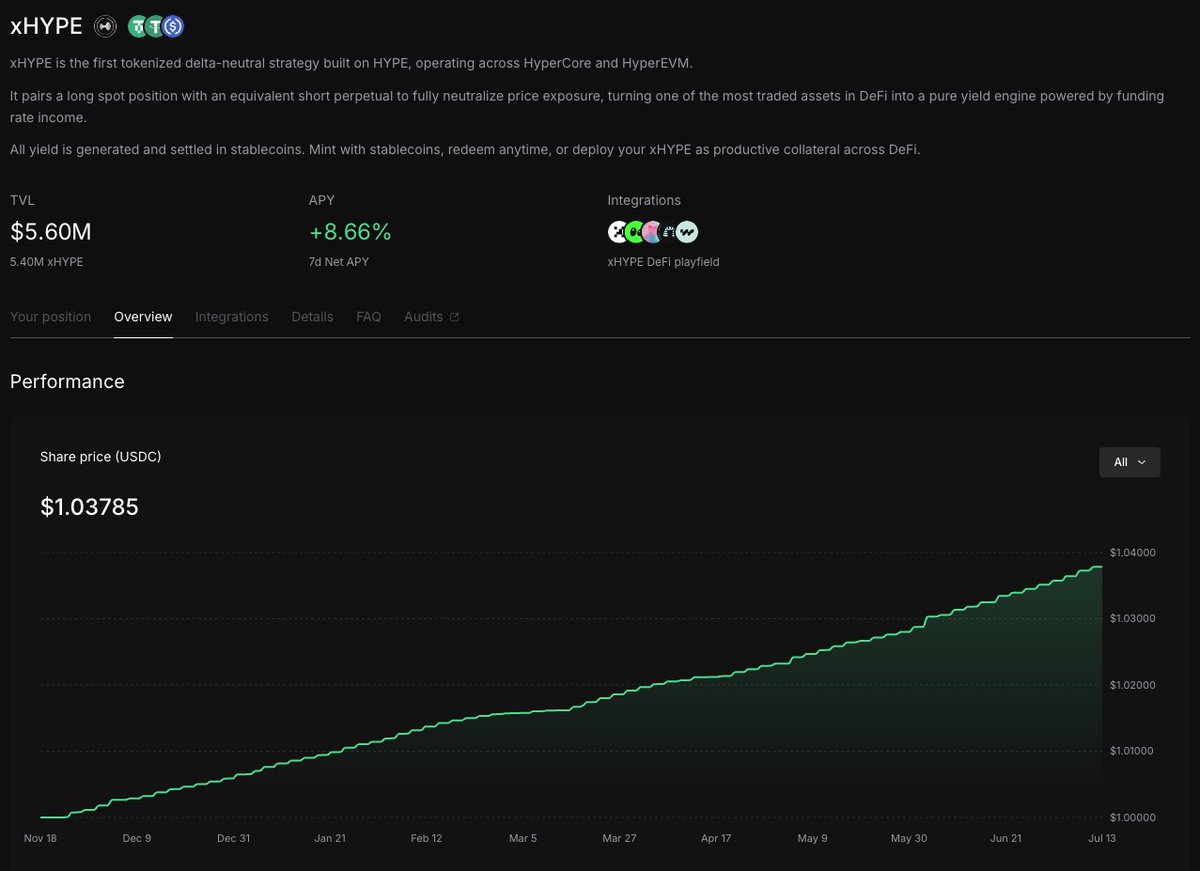This screenshot has height=871, width=1200.
Task: Click the pale mint W integration icon
Action: [687, 232]
